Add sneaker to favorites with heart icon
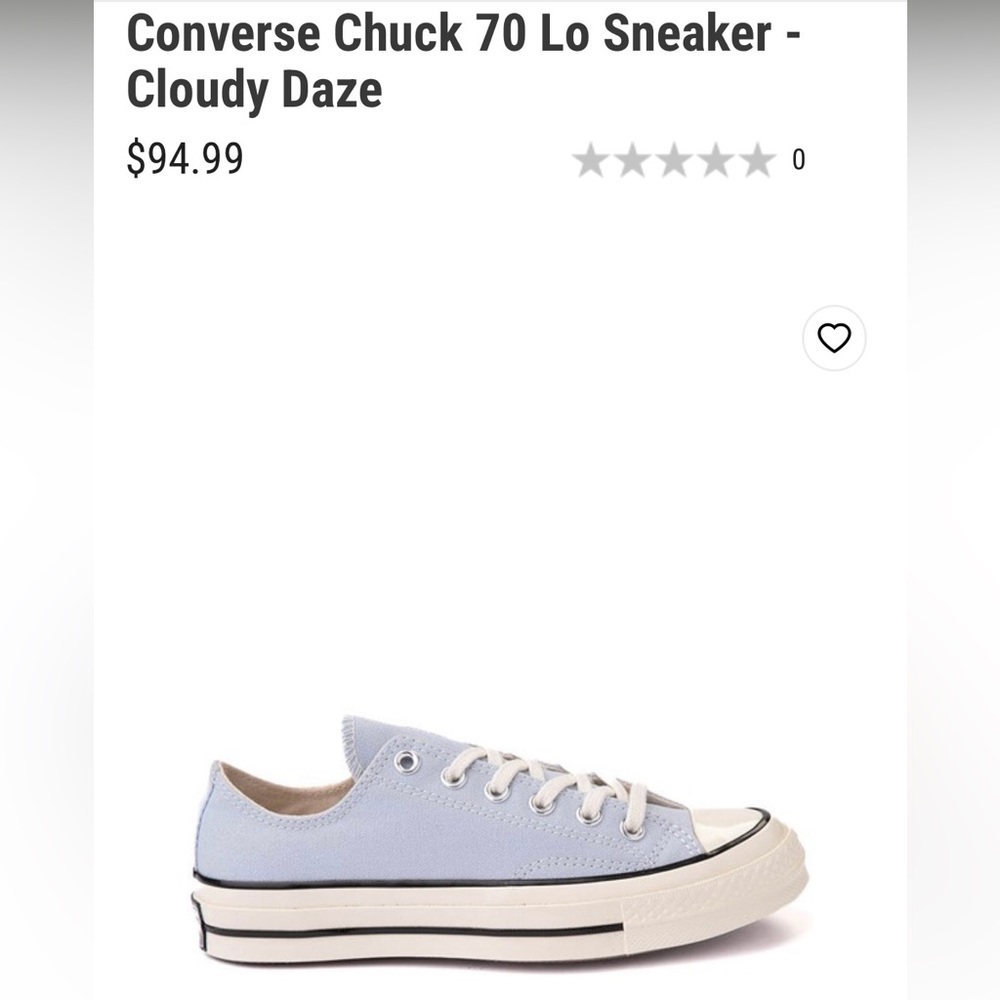This screenshot has width=1000, height=1000. pyautogui.click(x=834, y=339)
